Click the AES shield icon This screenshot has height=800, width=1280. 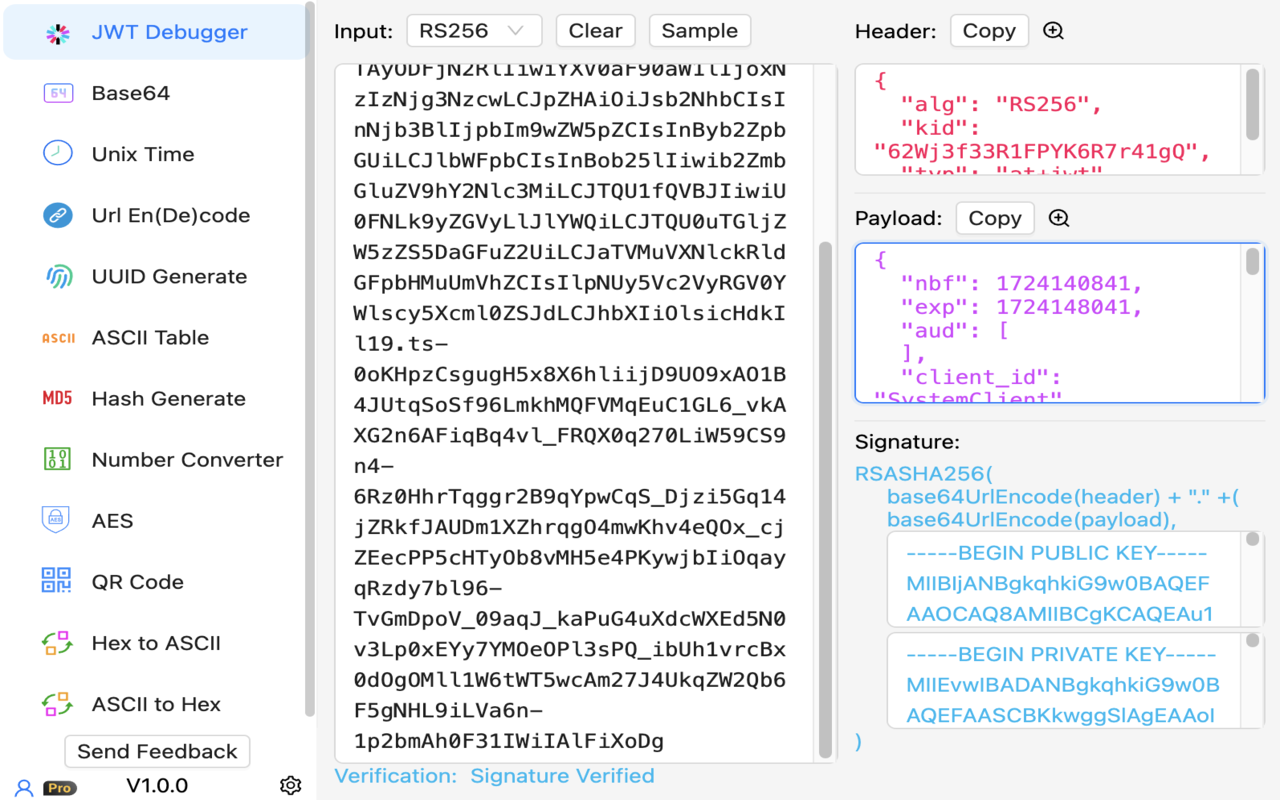[56, 520]
